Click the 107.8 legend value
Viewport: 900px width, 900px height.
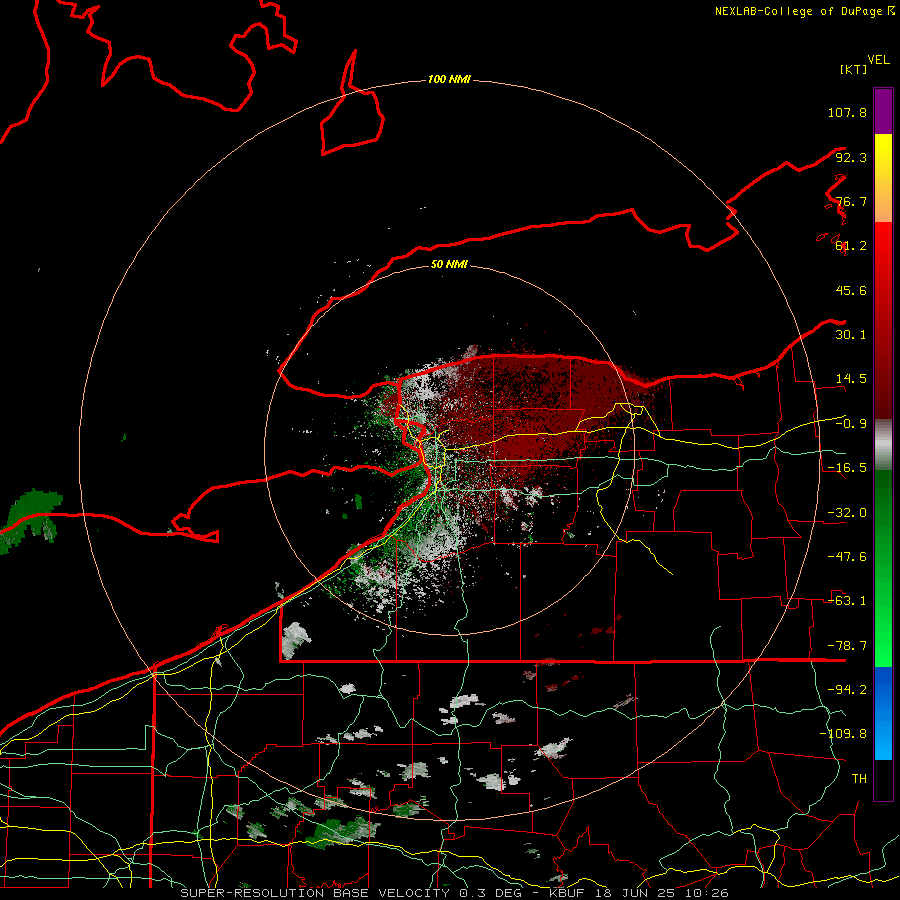pyautogui.click(x=847, y=112)
